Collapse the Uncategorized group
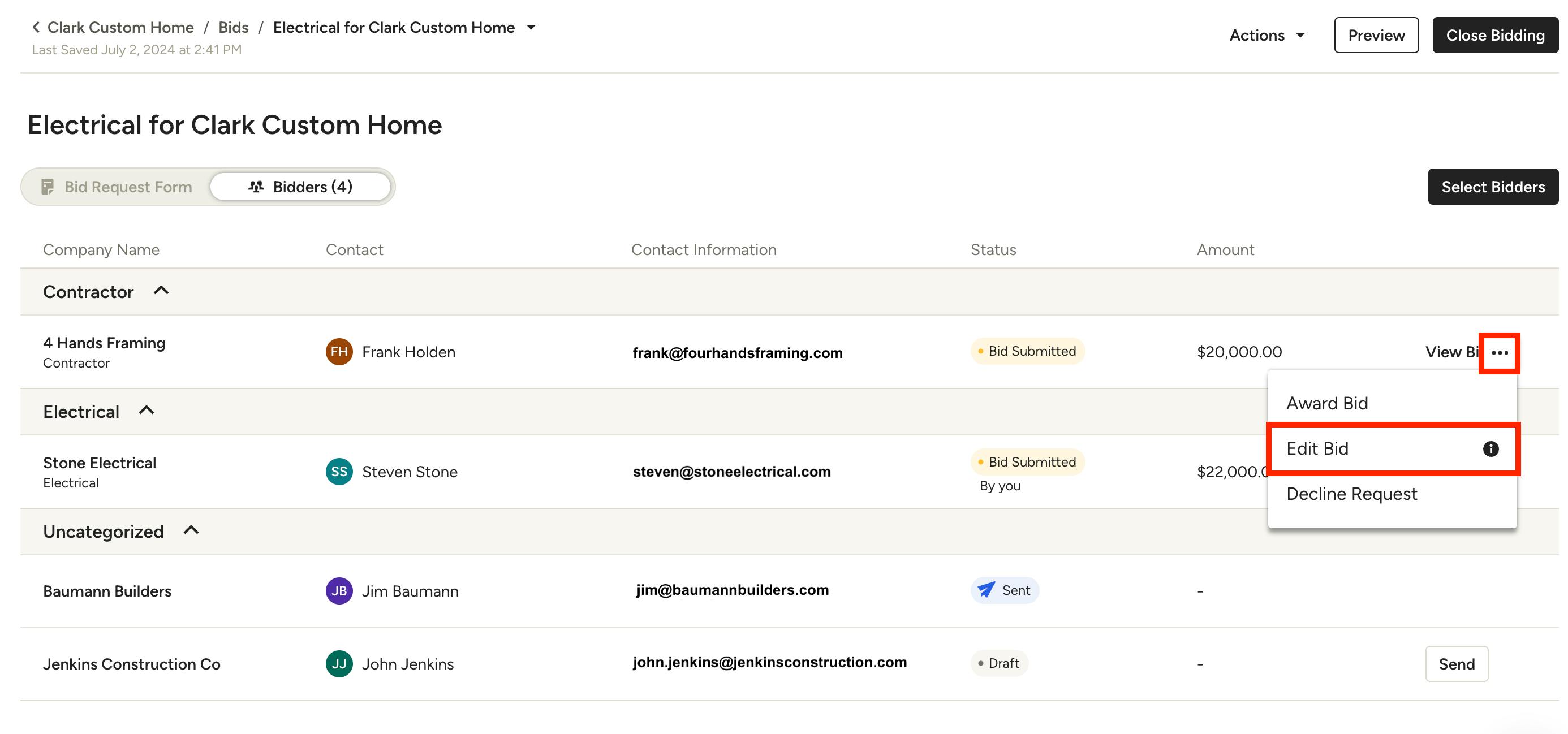This screenshot has height=734, width=1568. click(191, 531)
